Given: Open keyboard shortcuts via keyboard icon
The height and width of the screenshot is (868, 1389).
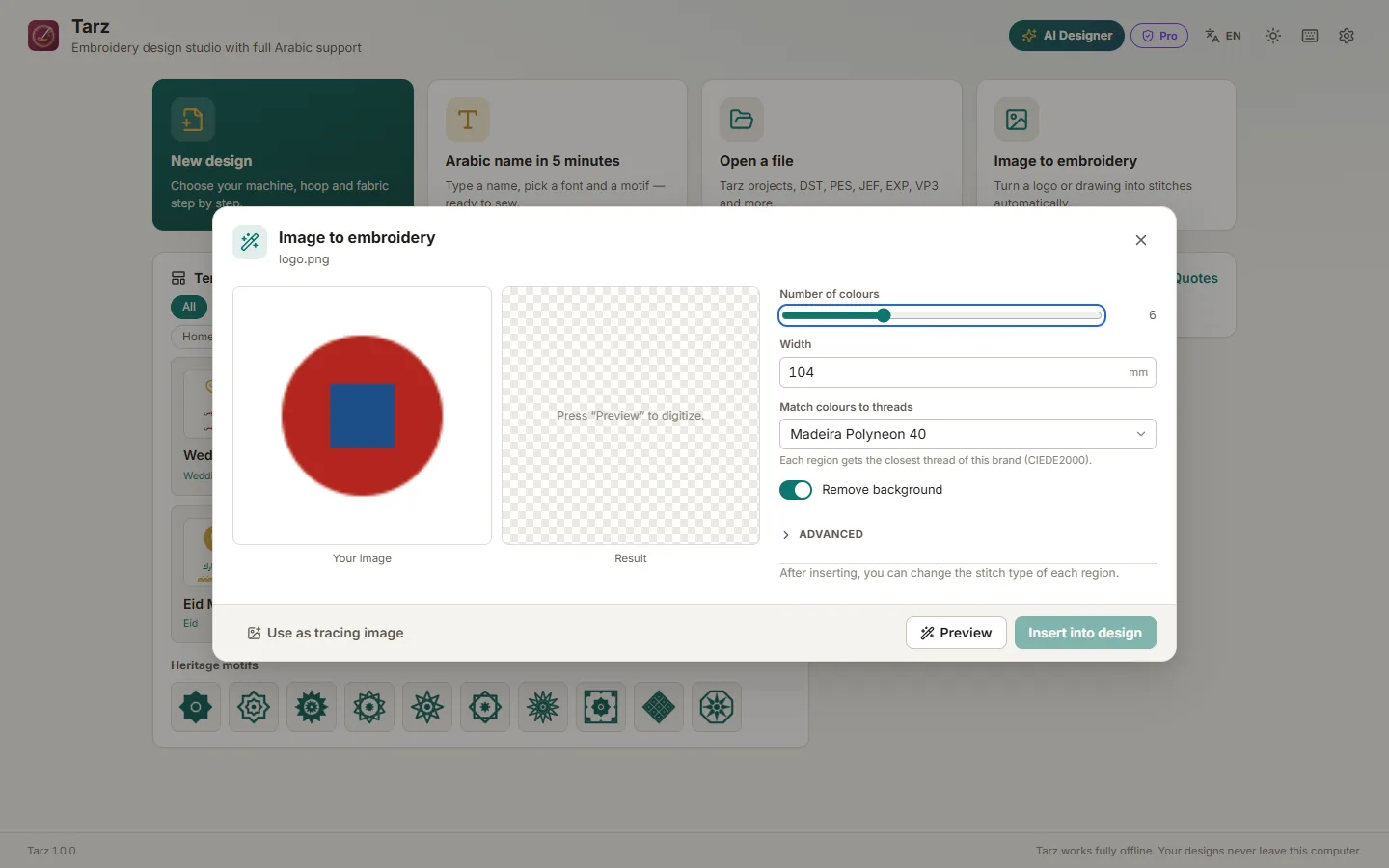Looking at the screenshot, I should (x=1310, y=36).
